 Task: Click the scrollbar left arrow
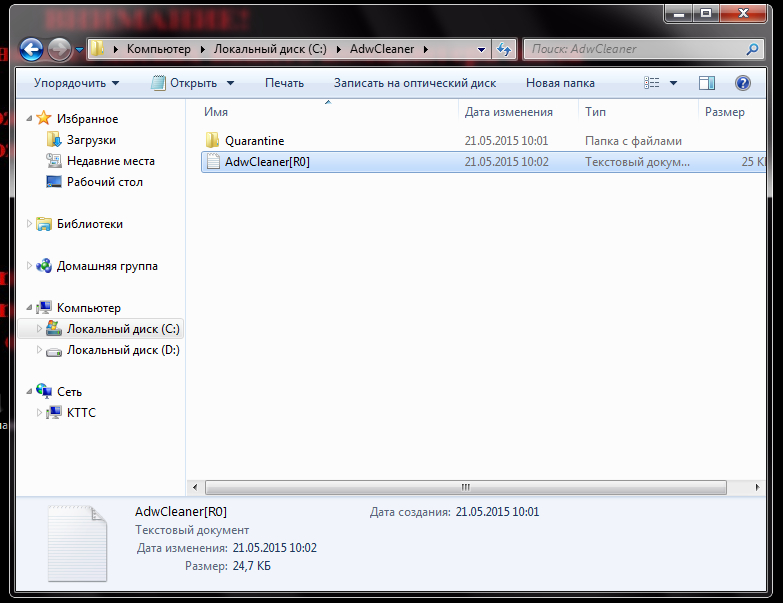195,487
